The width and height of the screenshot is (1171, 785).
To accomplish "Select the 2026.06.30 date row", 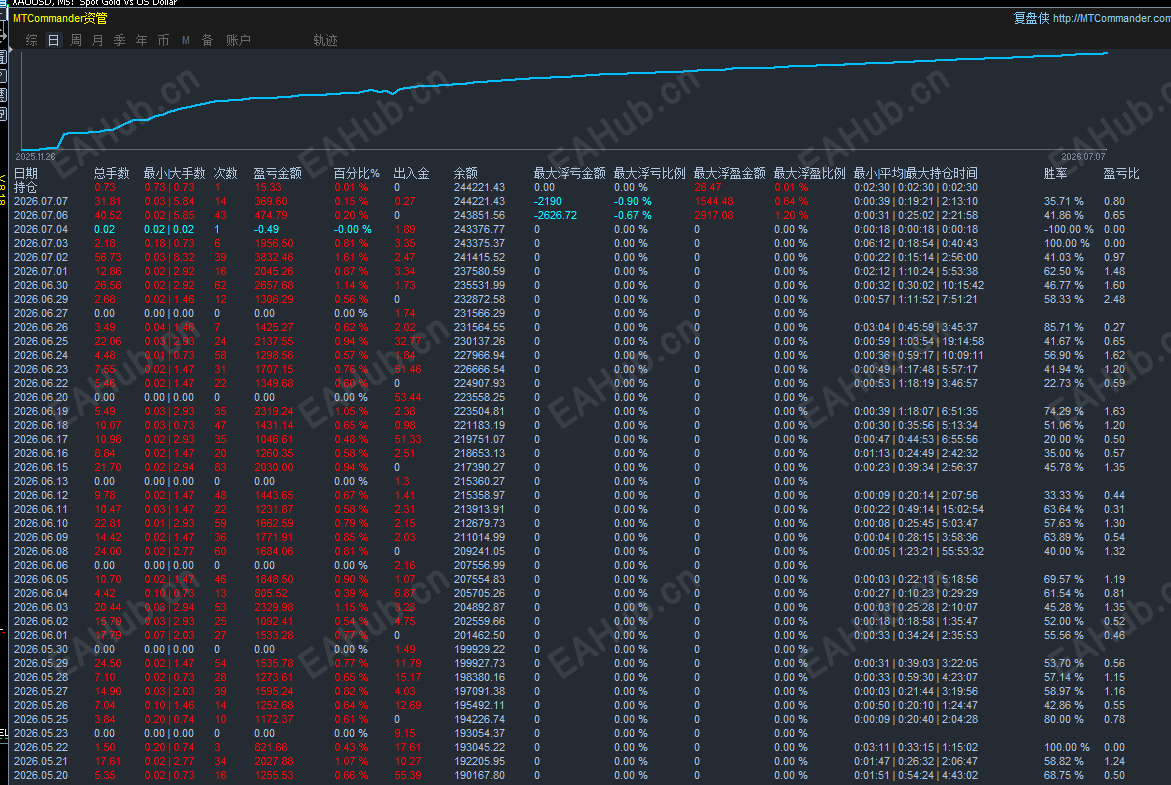I will pyautogui.click(x=577, y=285).
